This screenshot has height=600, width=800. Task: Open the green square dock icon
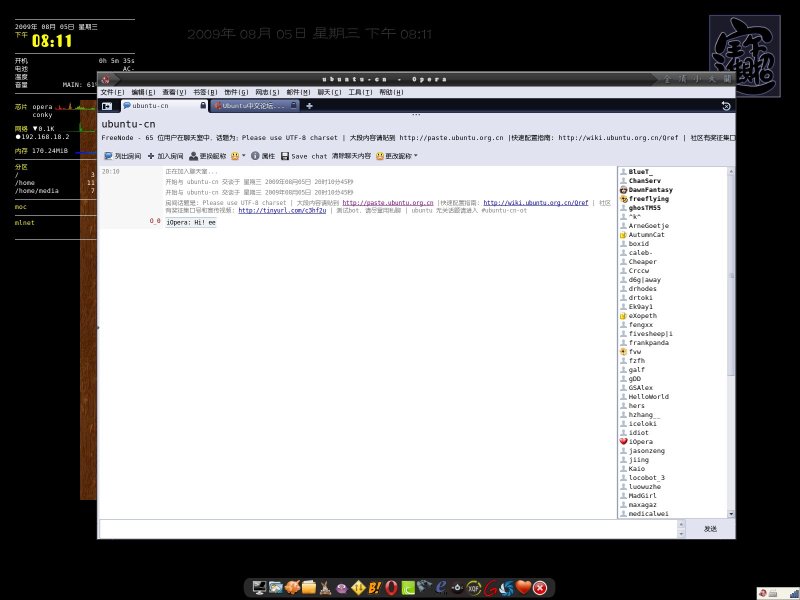pos(408,588)
